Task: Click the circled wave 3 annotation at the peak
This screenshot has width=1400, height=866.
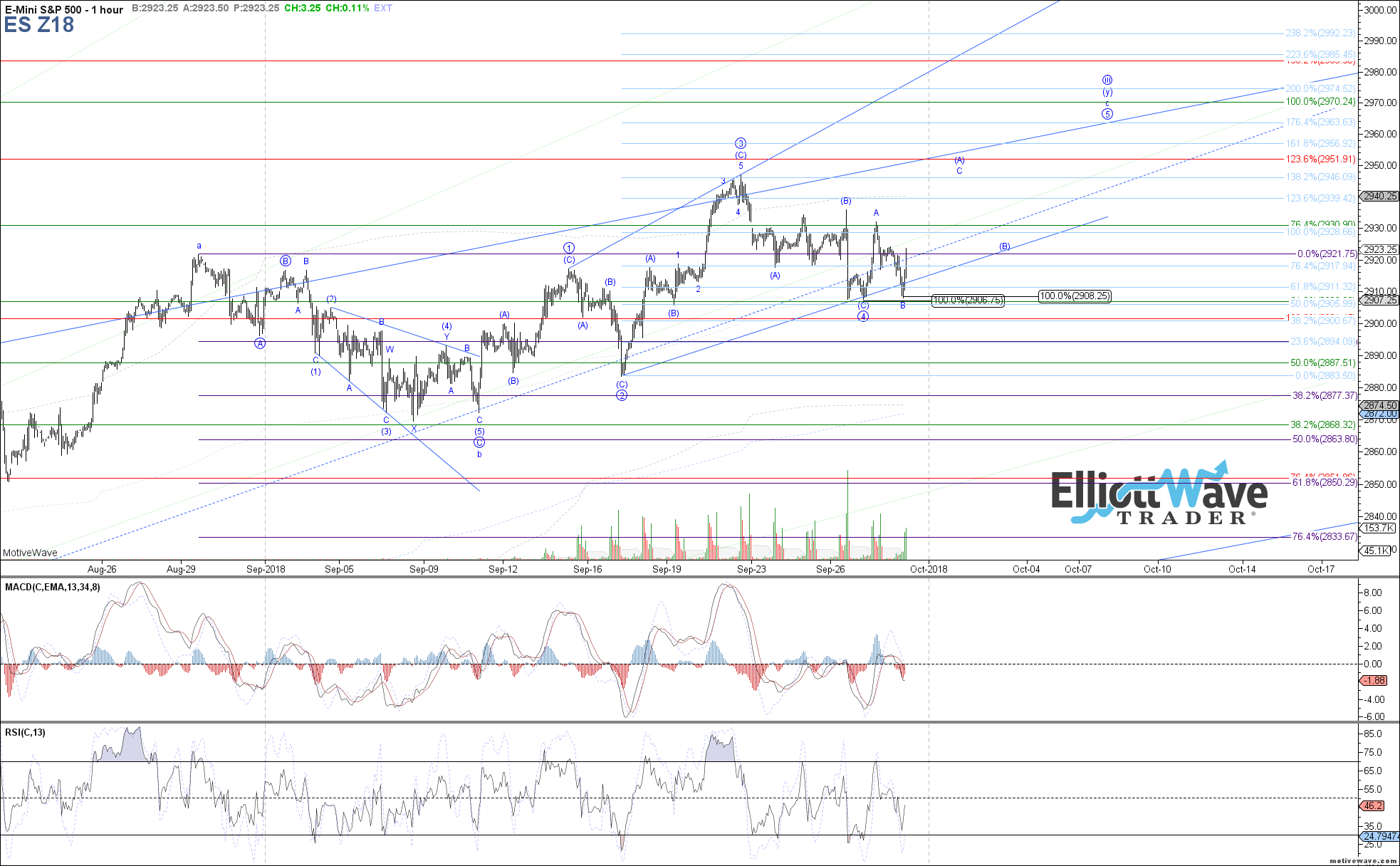Action: (x=741, y=143)
